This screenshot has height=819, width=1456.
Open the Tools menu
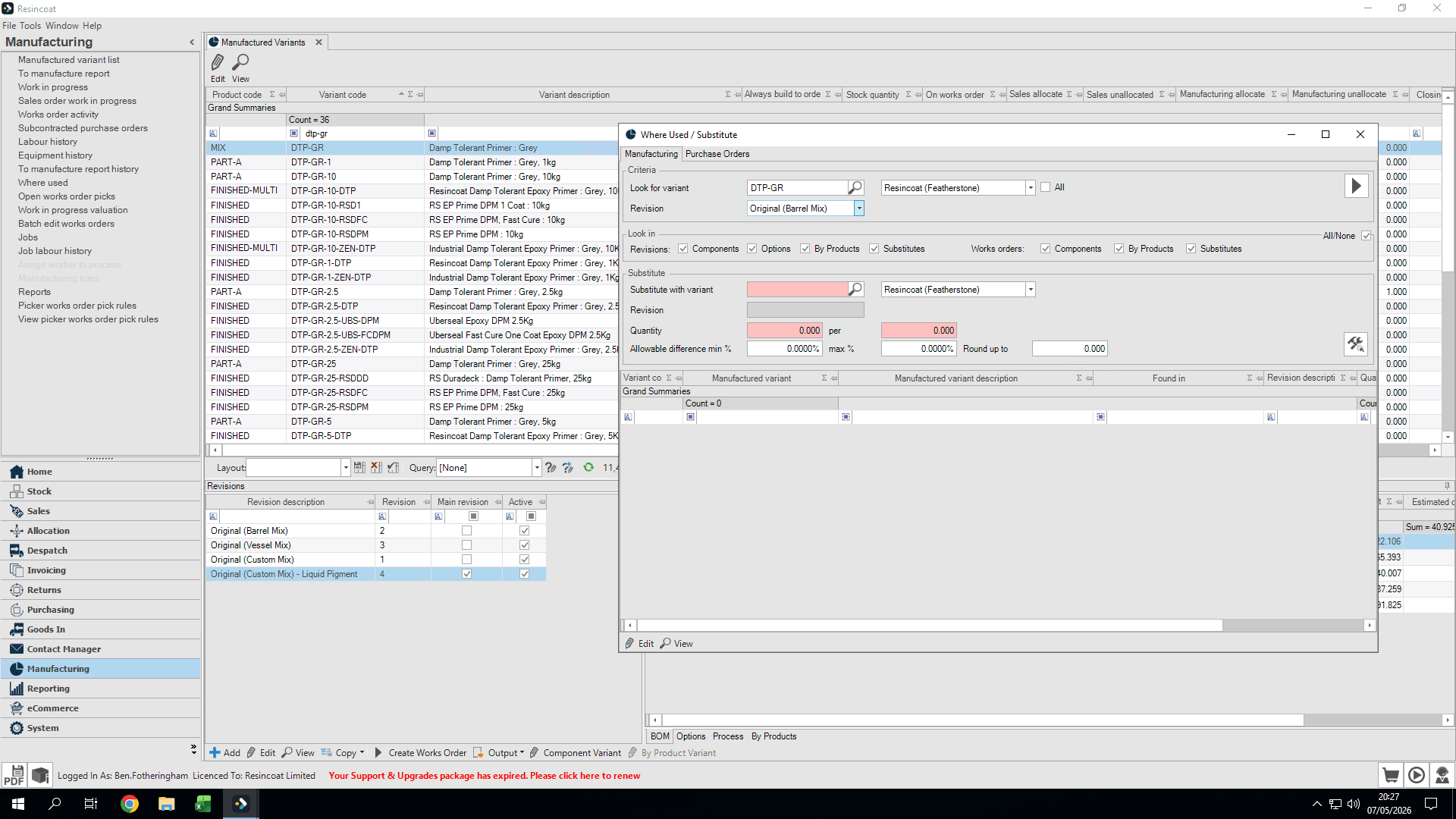(x=30, y=26)
